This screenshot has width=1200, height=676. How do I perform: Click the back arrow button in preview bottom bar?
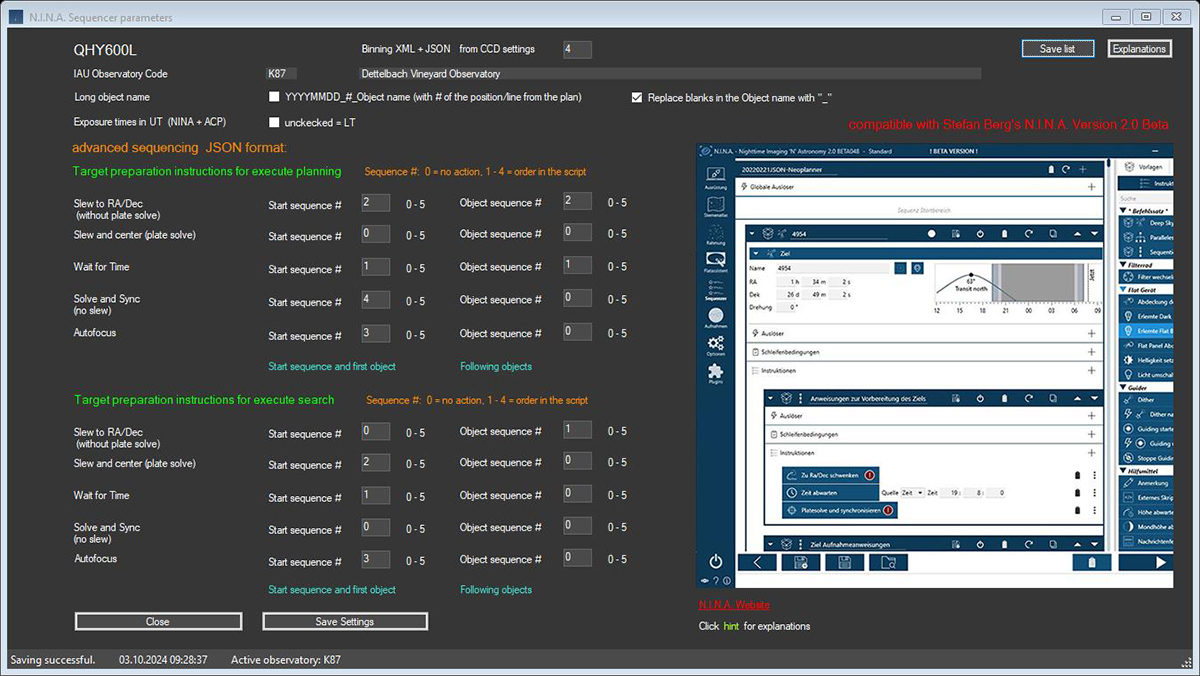coord(757,563)
